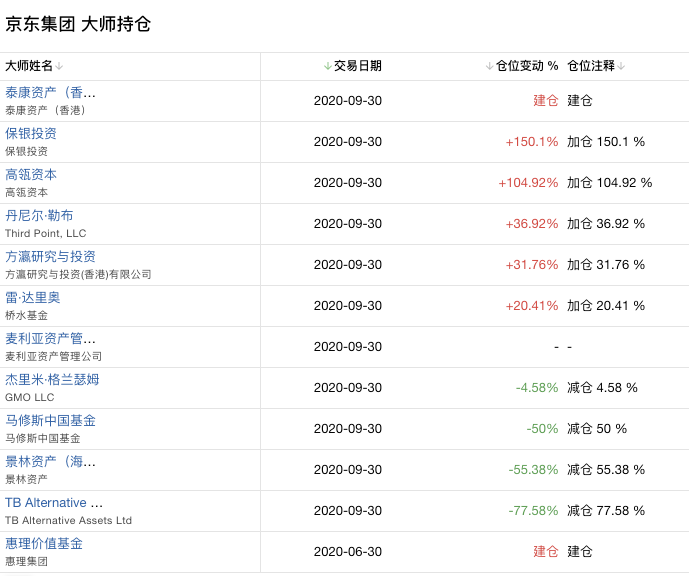Click the red 建仓 value for 惠理价值基金
This screenshot has width=689, height=576.
[x=545, y=551]
